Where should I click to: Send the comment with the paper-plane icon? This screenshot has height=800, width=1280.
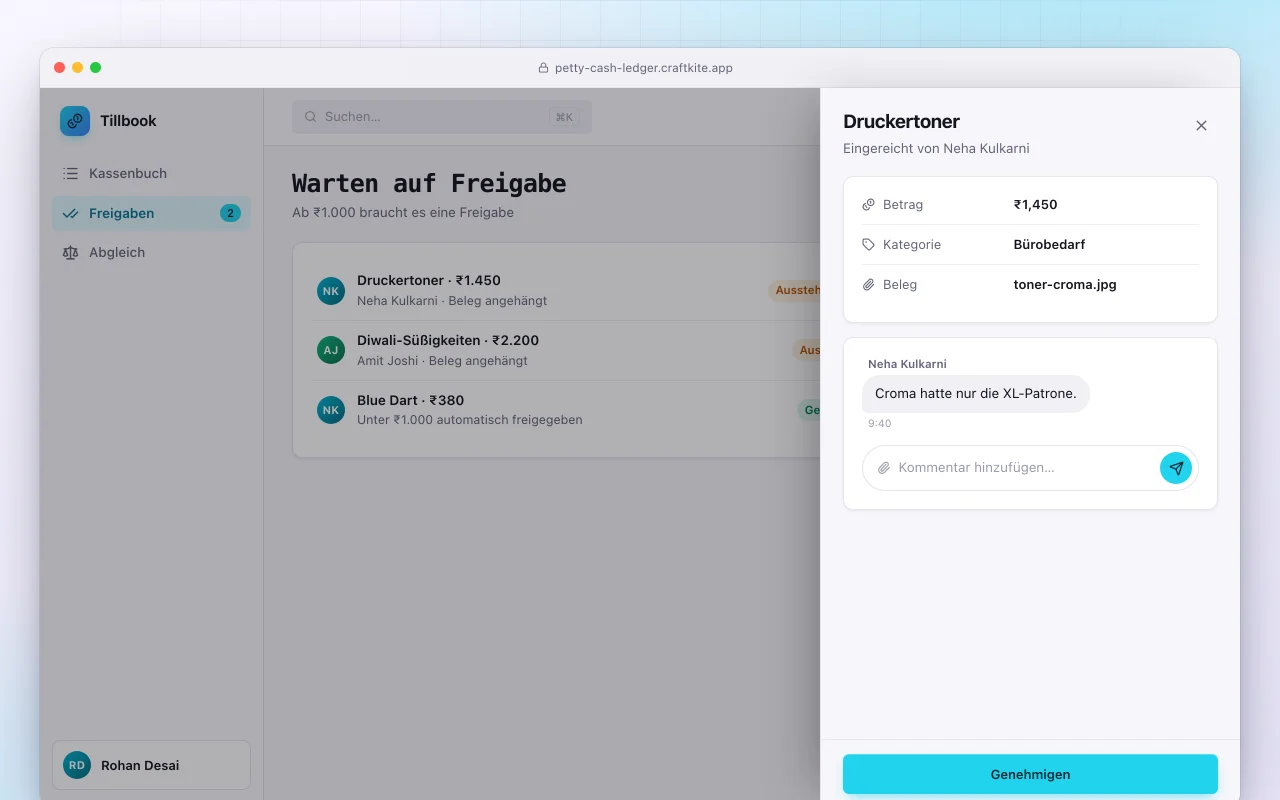pos(1176,468)
